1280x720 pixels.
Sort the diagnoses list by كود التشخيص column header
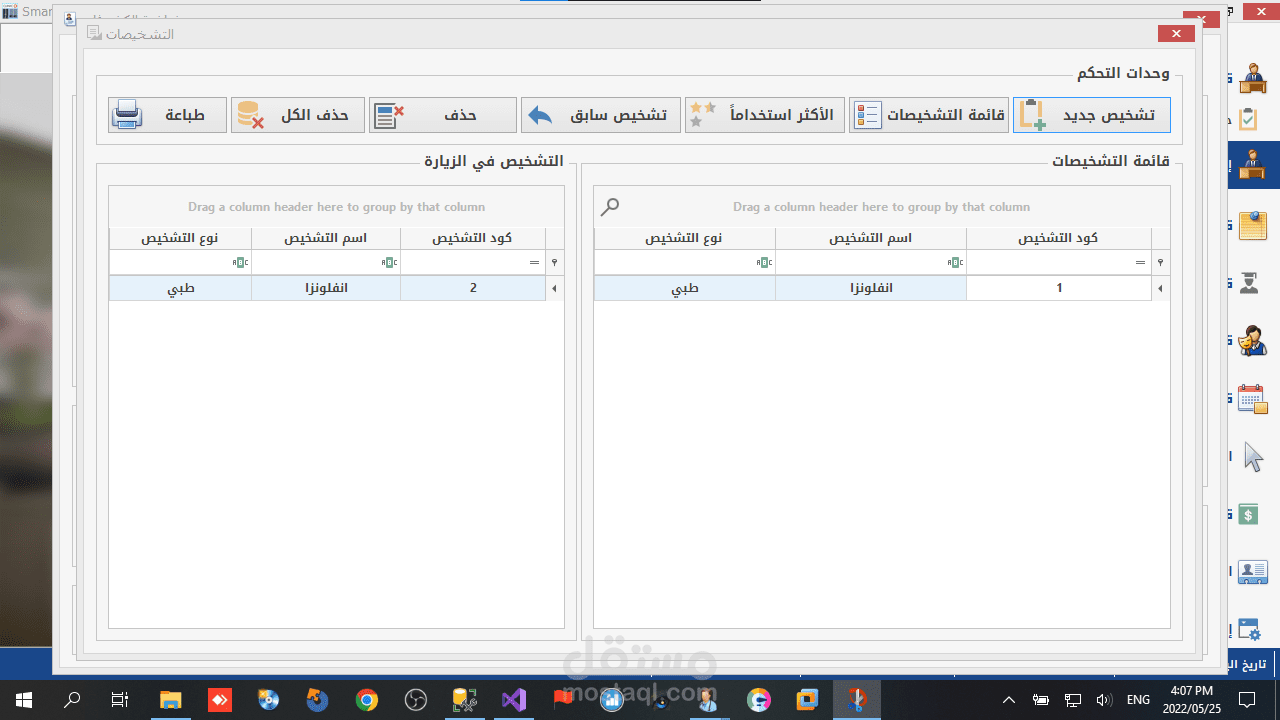pyautogui.click(x=1059, y=238)
